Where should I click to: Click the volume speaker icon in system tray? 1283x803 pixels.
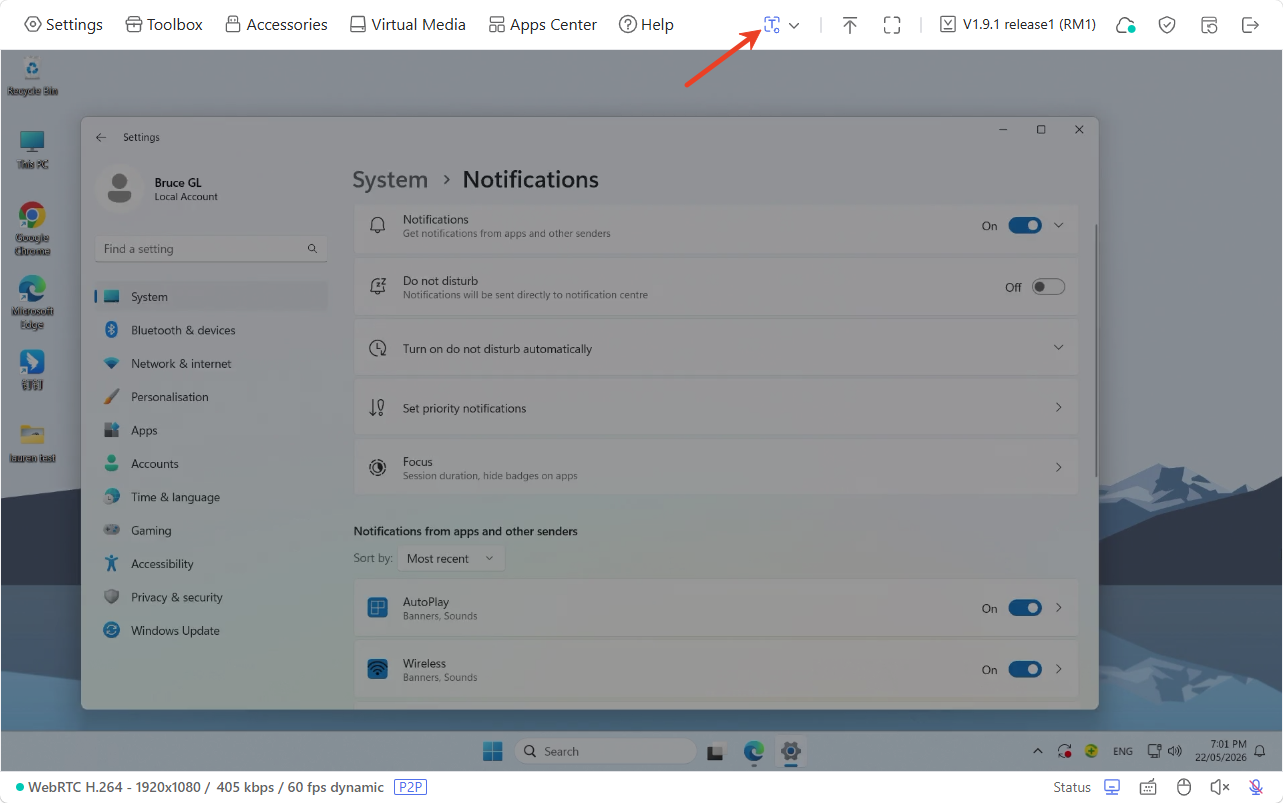(1175, 751)
